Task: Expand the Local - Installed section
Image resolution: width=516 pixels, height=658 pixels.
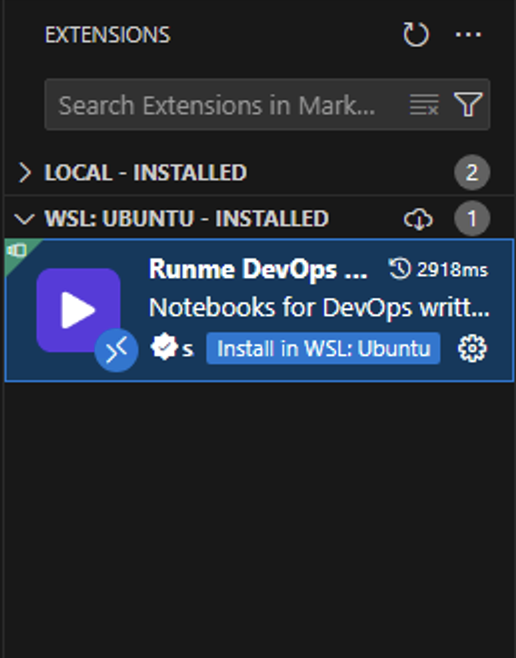Action: 25,172
